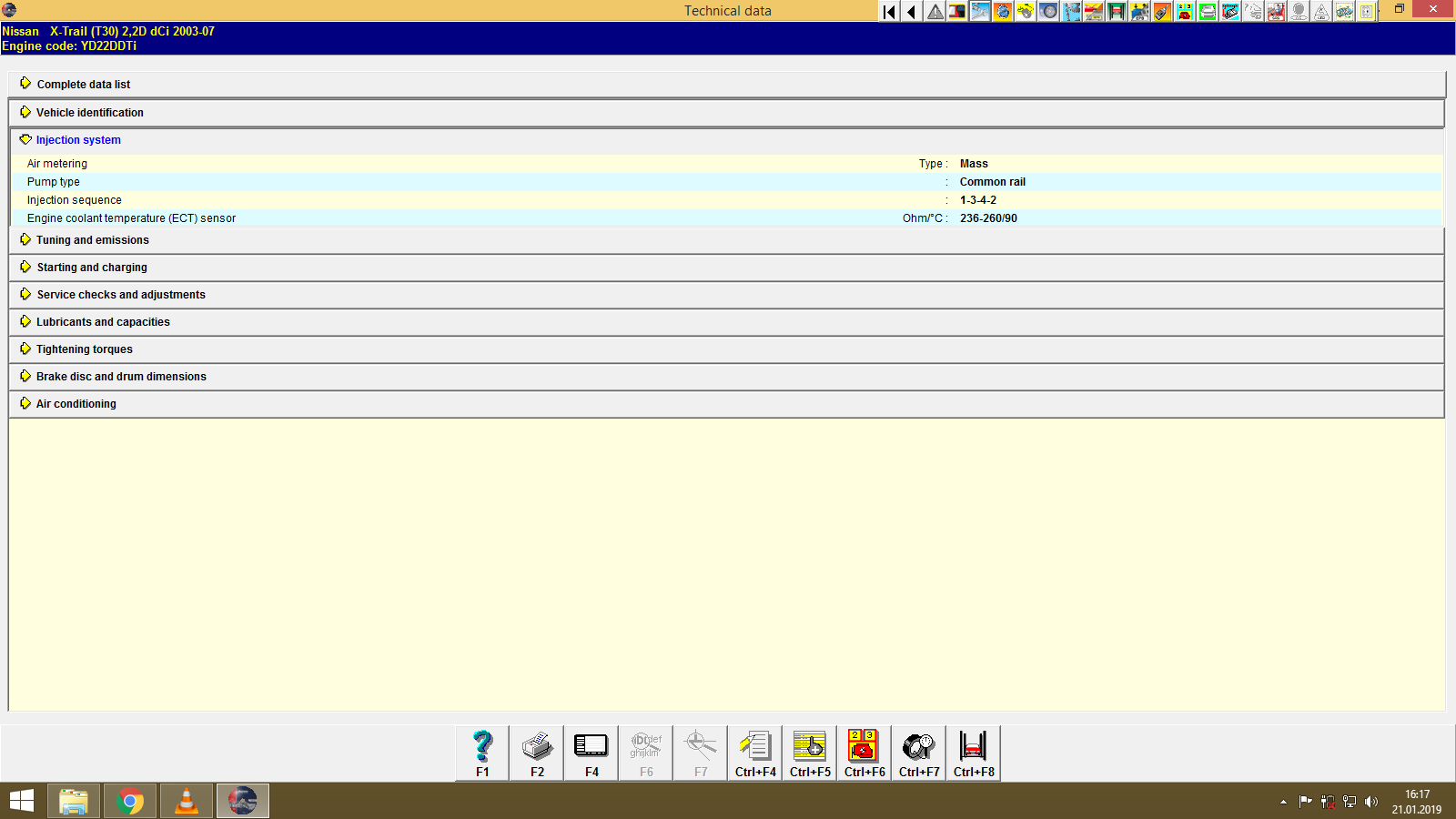Image resolution: width=1456 pixels, height=819 pixels.
Task: Open notes editor via Ctrl+F4 pencil icon
Action: [x=754, y=753]
